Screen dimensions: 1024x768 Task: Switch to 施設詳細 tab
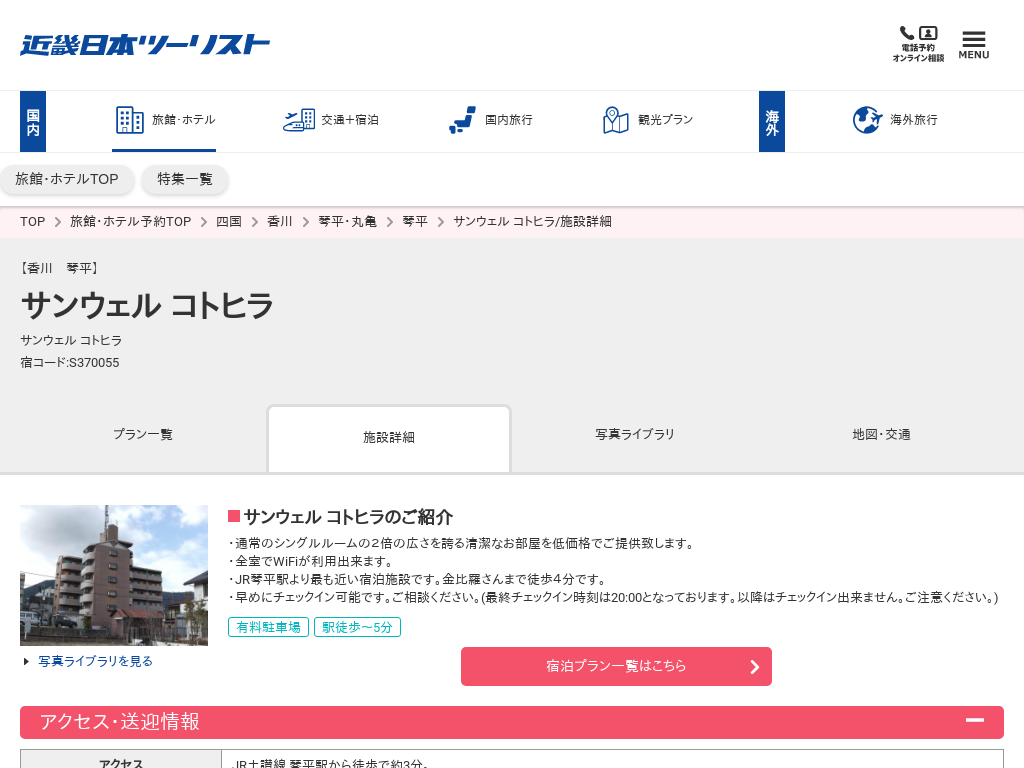tap(389, 438)
